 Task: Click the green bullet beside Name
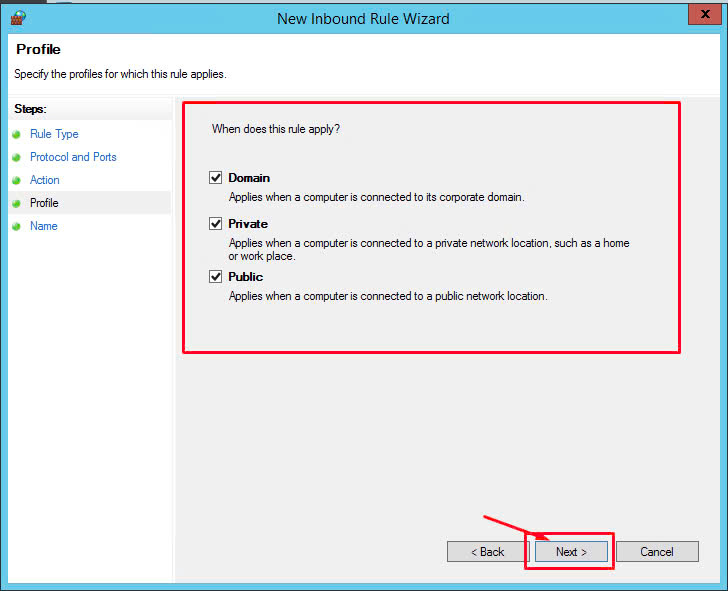pos(17,227)
